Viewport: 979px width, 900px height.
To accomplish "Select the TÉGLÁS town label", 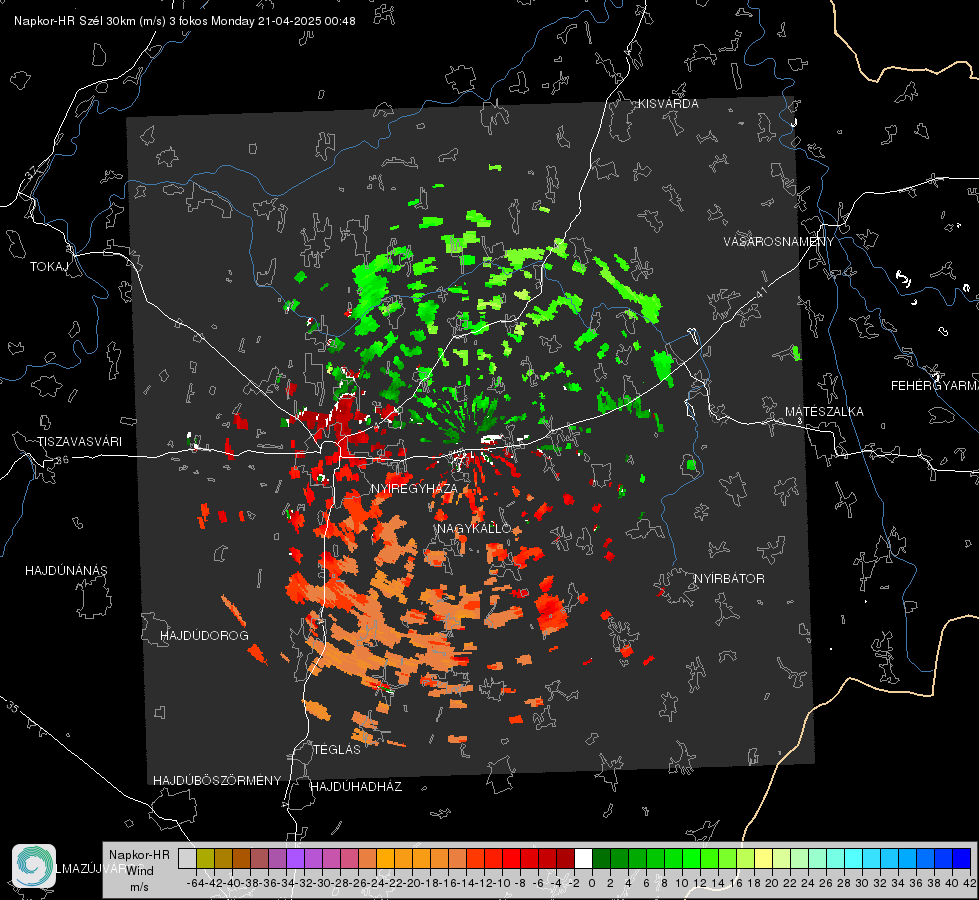I will click(337, 749).
